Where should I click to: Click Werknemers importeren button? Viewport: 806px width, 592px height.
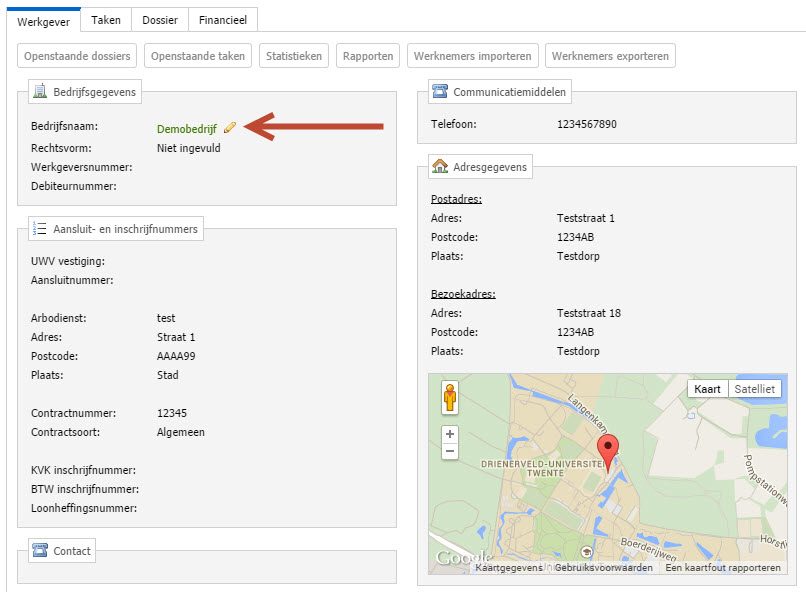[472, 56]
